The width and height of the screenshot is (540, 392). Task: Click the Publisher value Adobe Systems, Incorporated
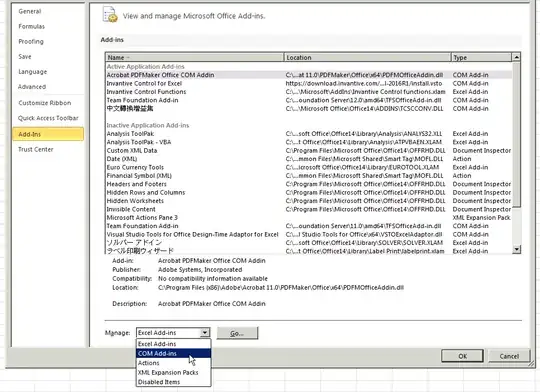click(x=200, y=270)
